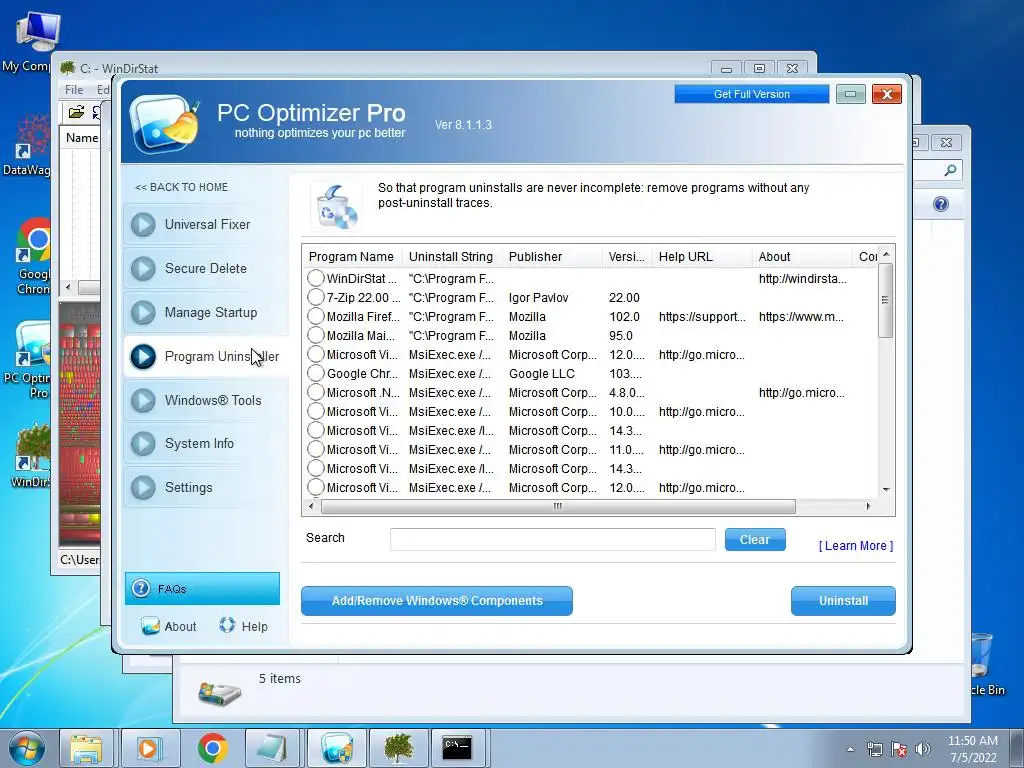Sort by Version column header
The image size is (1024, 768).
click(x=627, y=257)
